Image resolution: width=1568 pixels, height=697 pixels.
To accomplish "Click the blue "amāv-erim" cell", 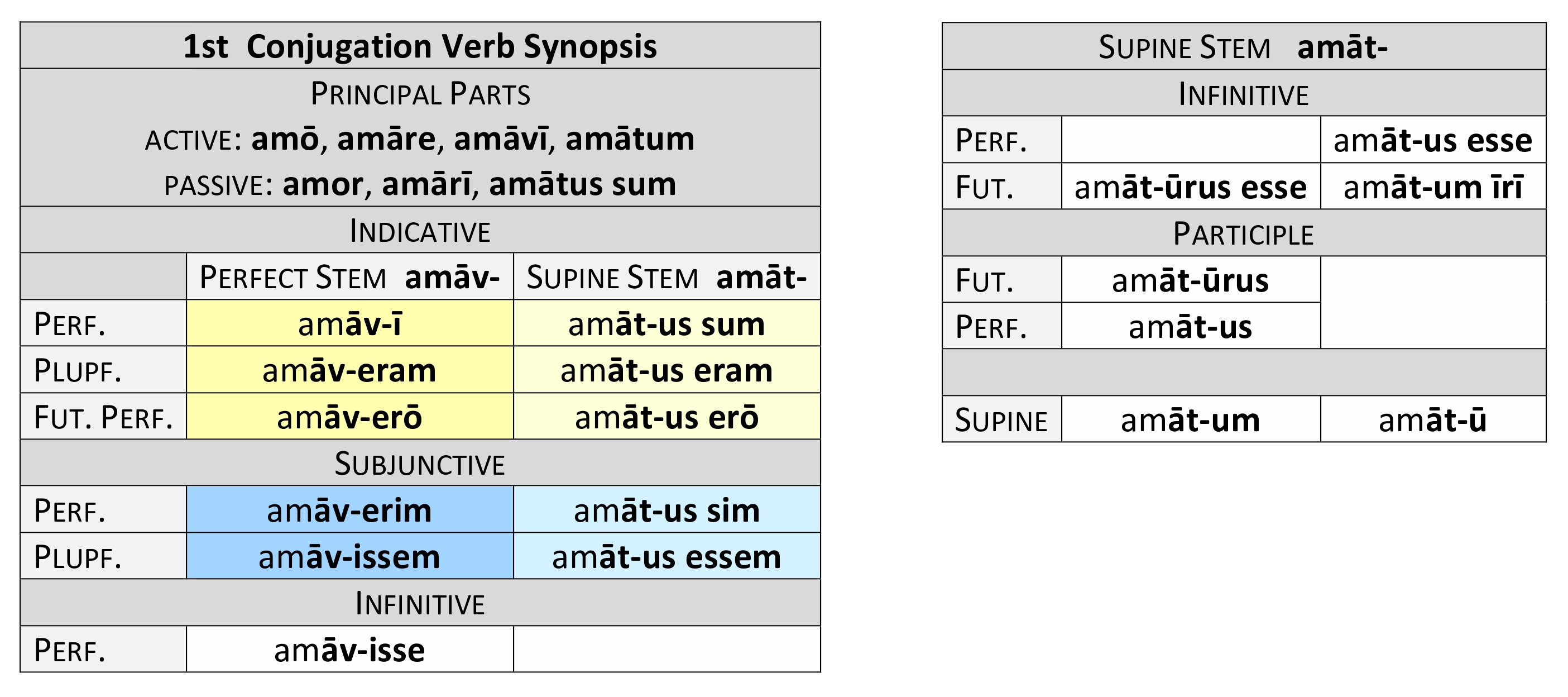I will pos(349,510).
